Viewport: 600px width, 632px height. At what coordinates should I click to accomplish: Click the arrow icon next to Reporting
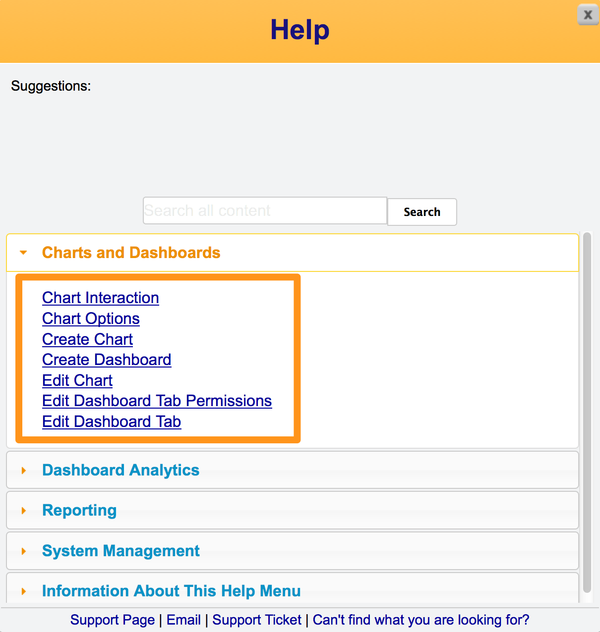24,511
